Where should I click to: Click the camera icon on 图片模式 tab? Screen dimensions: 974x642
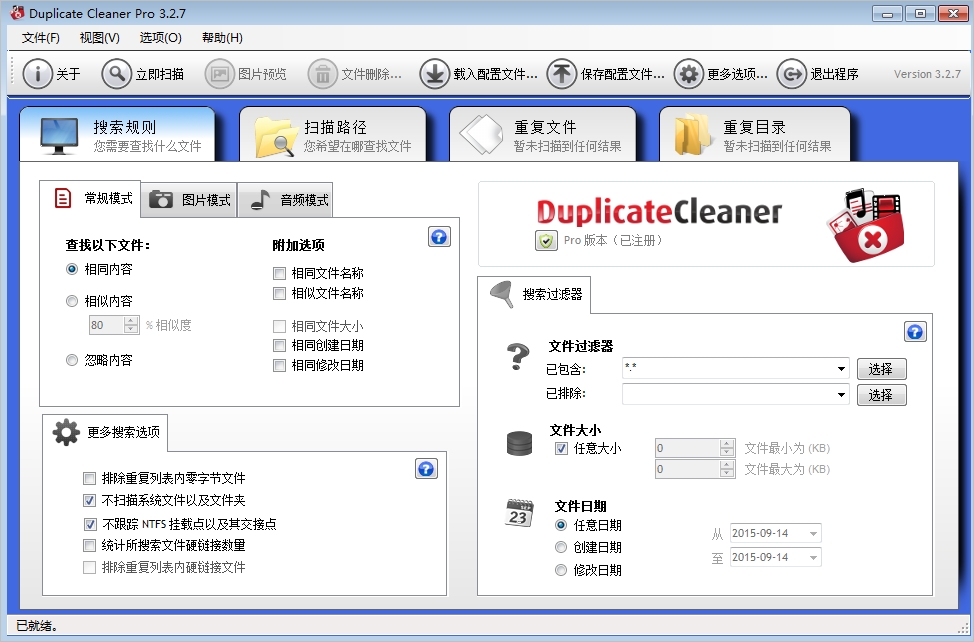[x=161, y=199]
